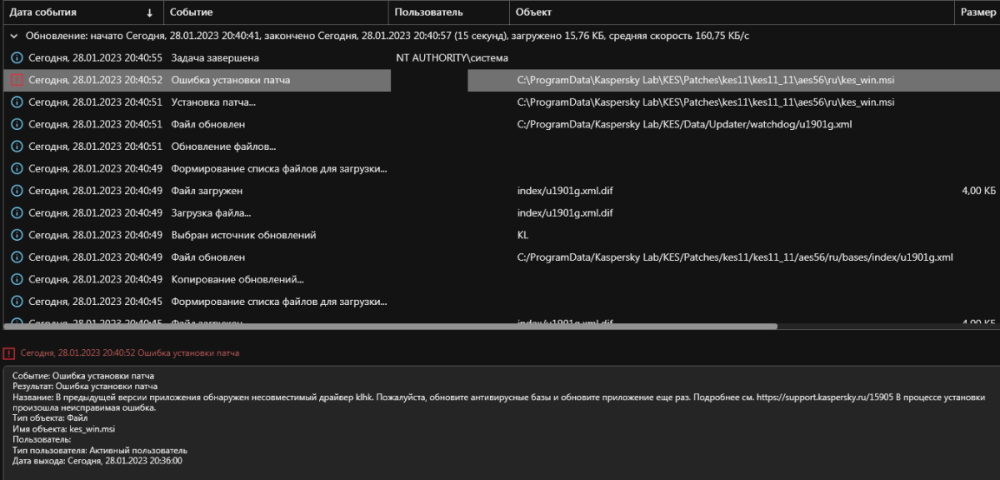Click the info icon of the "Задача завершена" row
Viewport: 1000px width, 480px height.
17,58
